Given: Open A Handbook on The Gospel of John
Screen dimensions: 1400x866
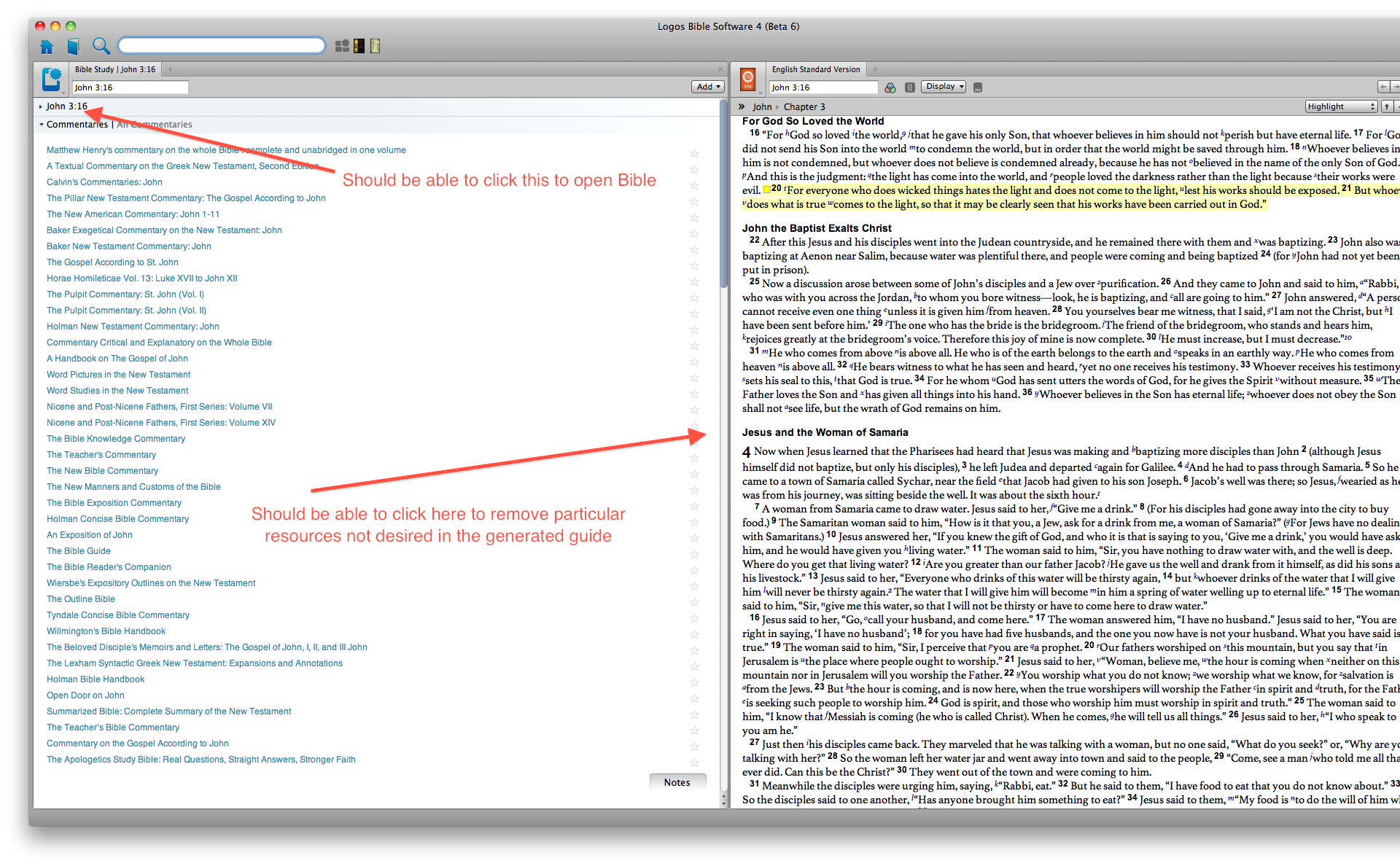Looking at the screenshot, I should 117,359.
